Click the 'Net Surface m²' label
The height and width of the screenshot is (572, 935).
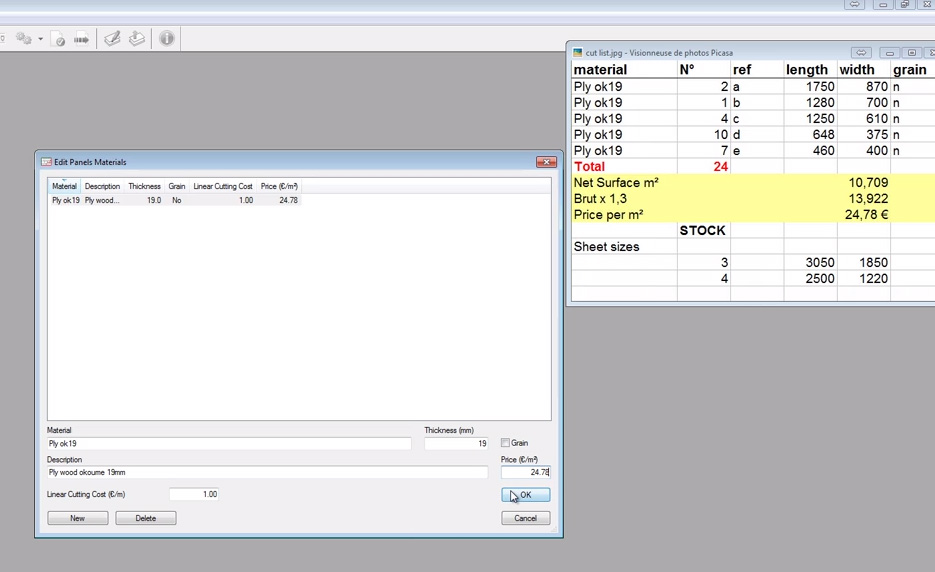coord(616,183)
